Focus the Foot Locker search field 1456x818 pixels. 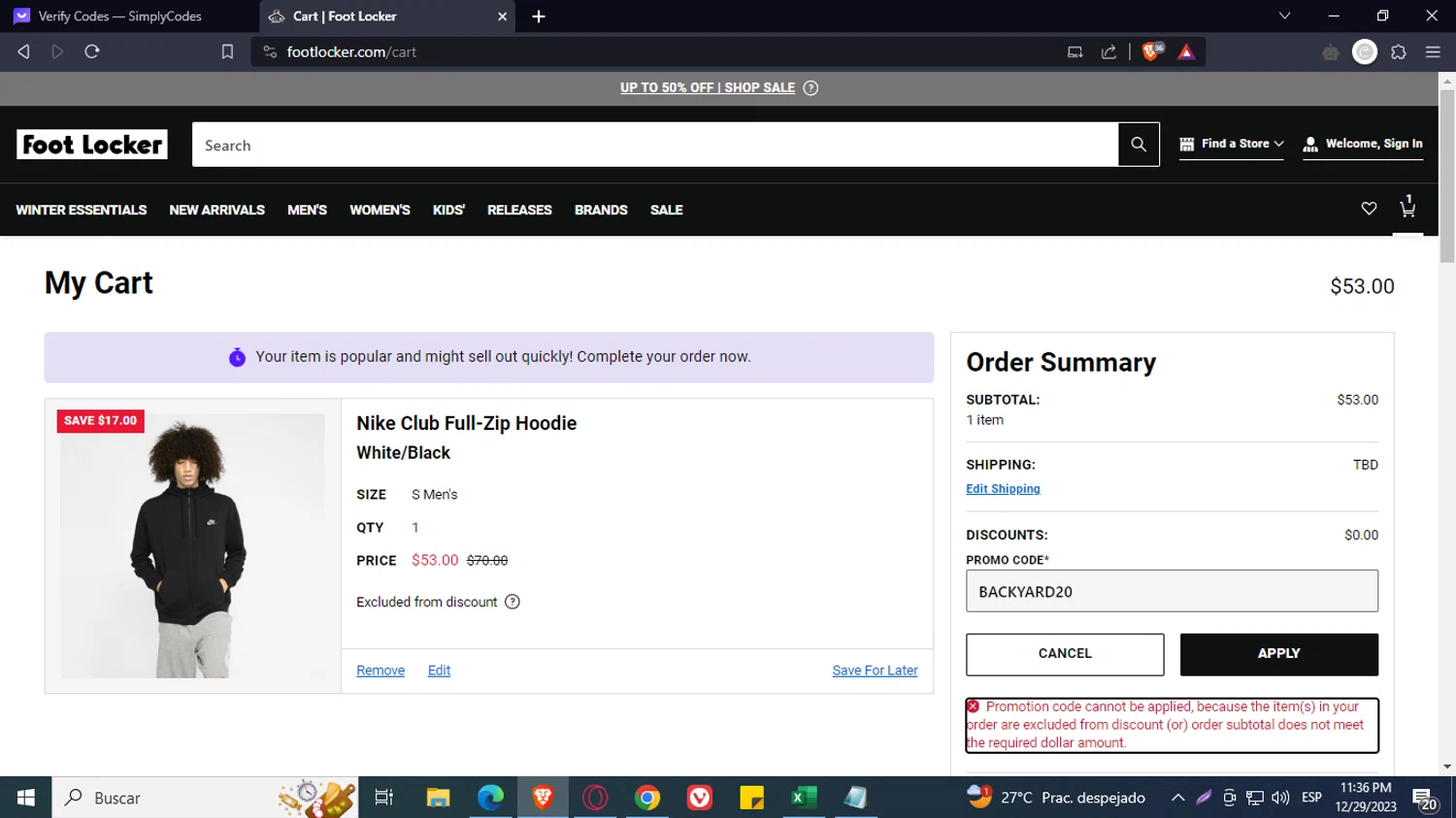pyautogui.click(x=655, y=145)
